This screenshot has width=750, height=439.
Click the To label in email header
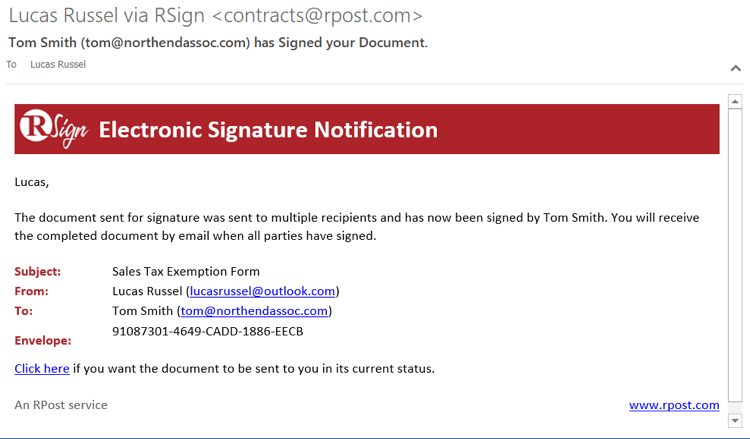(x=11, y=65)
